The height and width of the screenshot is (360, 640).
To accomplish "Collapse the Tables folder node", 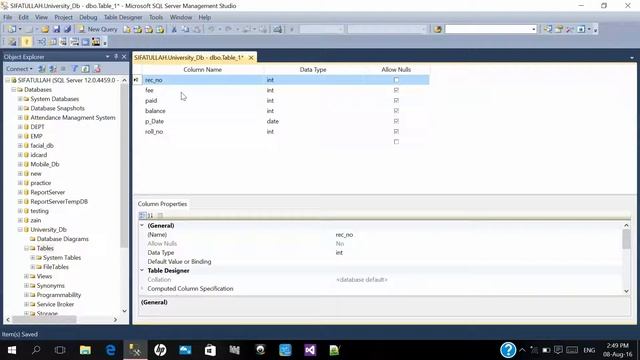I will click(26, 248).
